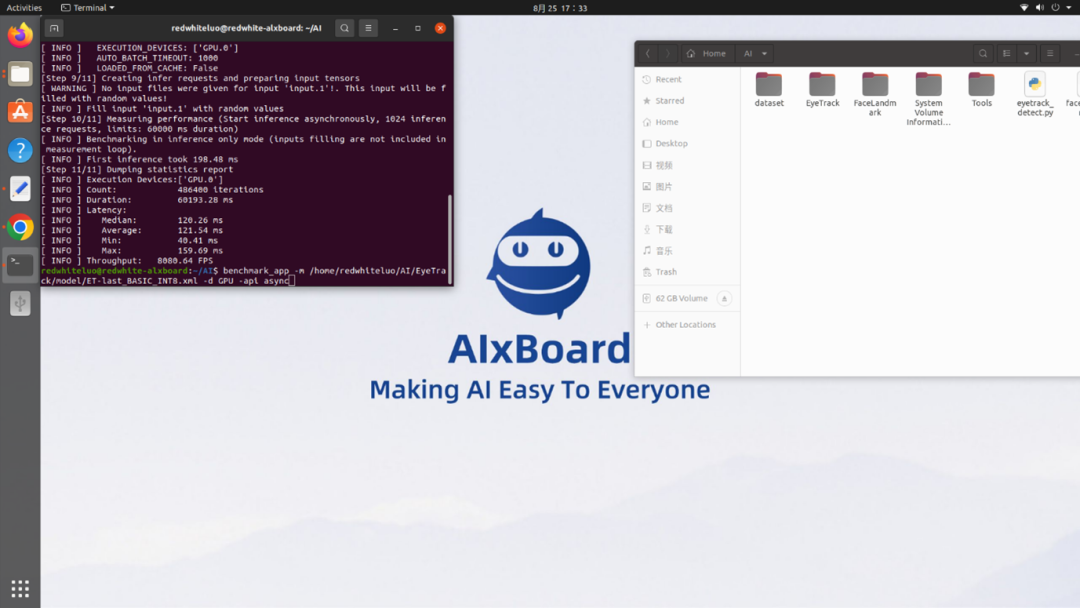Go forward in Files window

[x=667, y=53]
